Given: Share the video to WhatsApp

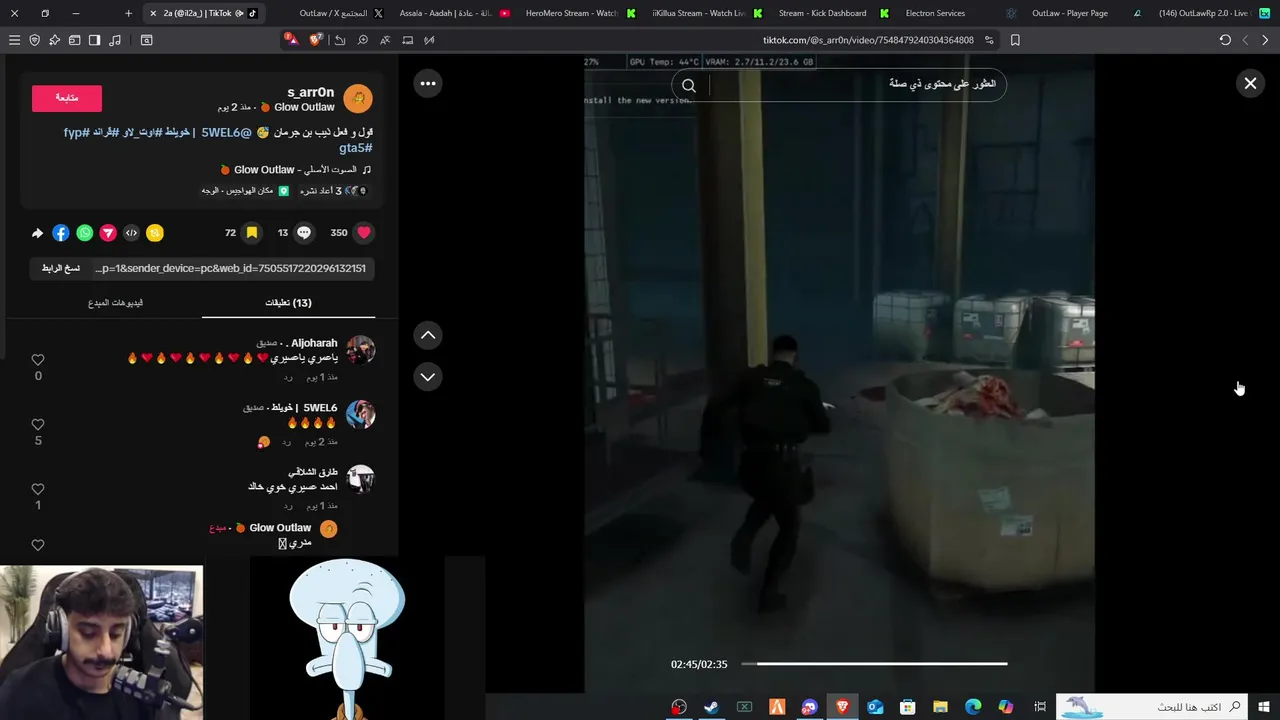Looking at the screenshot, I should point(84,233).
